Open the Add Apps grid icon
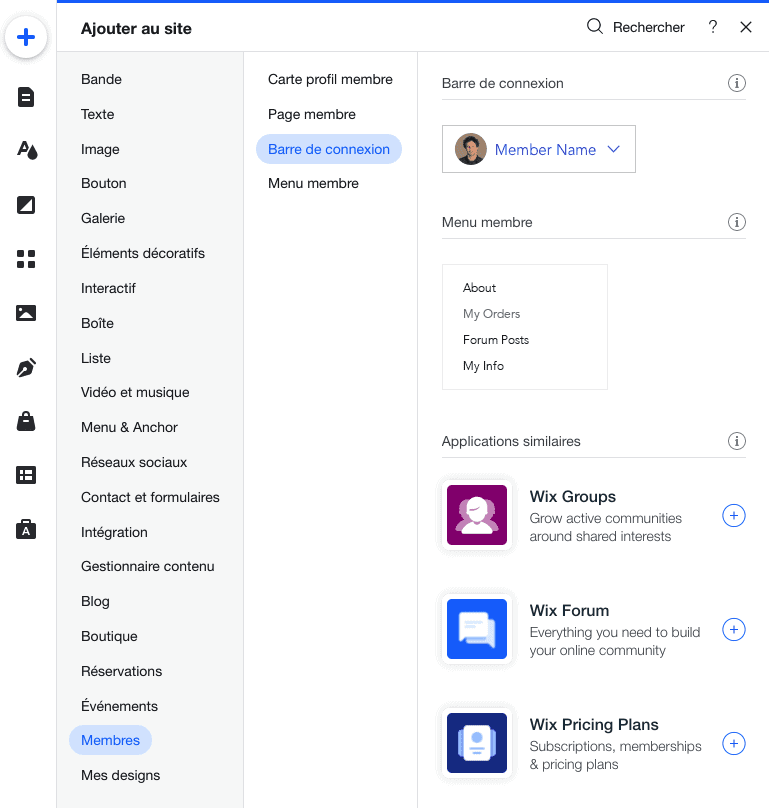 click(26, 259)
